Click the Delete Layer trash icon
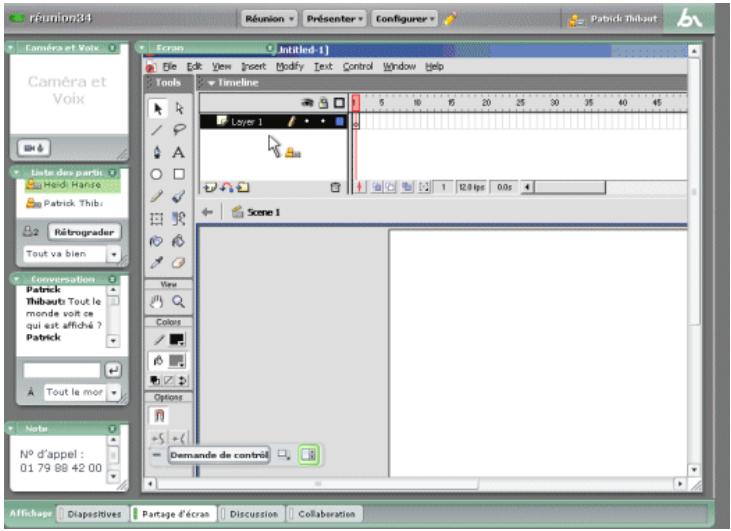 tap(335, 187)
